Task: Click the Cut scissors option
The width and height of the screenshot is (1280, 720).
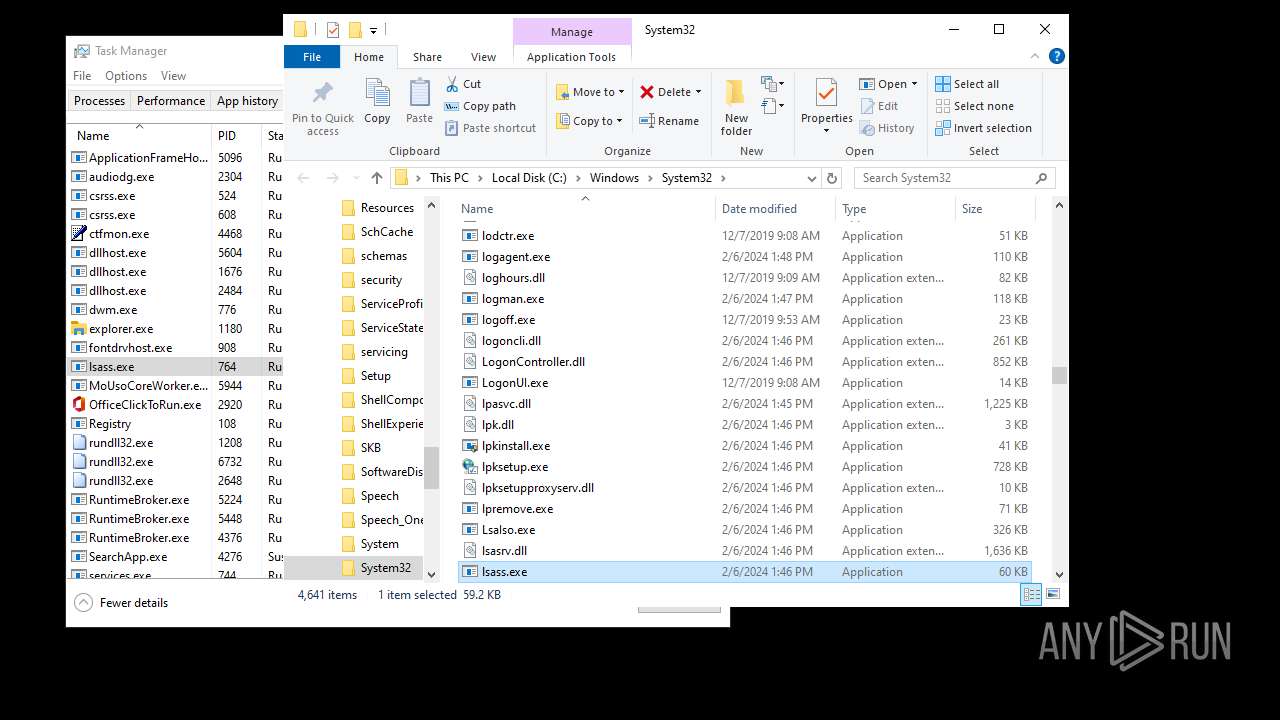Action: pyautogui.click(x=463, y=84)
